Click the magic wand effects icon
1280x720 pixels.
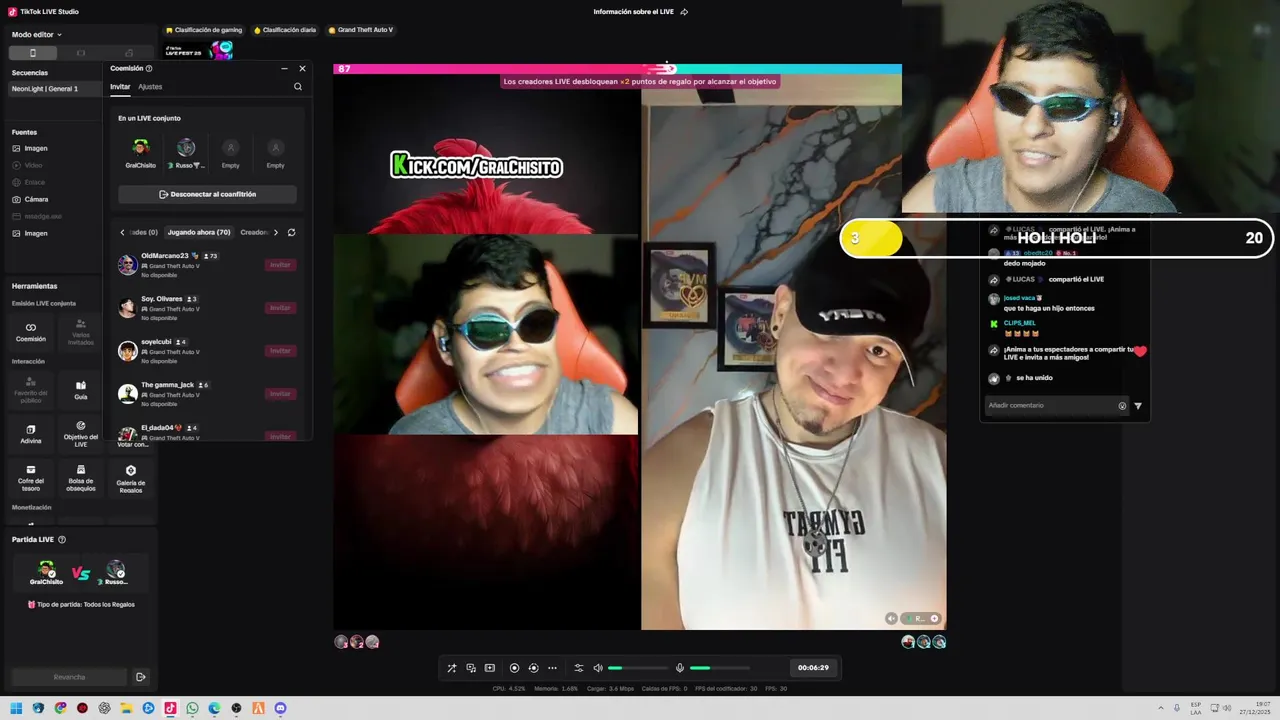pyautogui.click(x=451, y=668)
